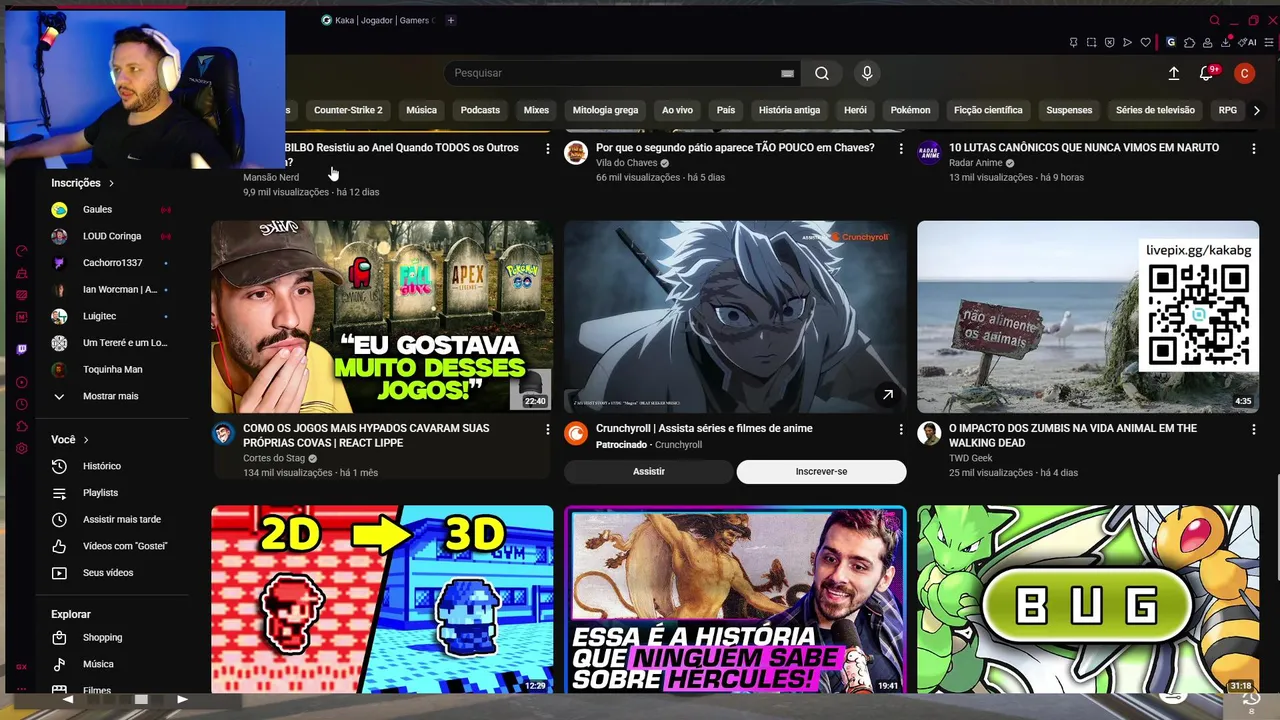Click the browser snapshot capture icon

[x=1091, y=43]
